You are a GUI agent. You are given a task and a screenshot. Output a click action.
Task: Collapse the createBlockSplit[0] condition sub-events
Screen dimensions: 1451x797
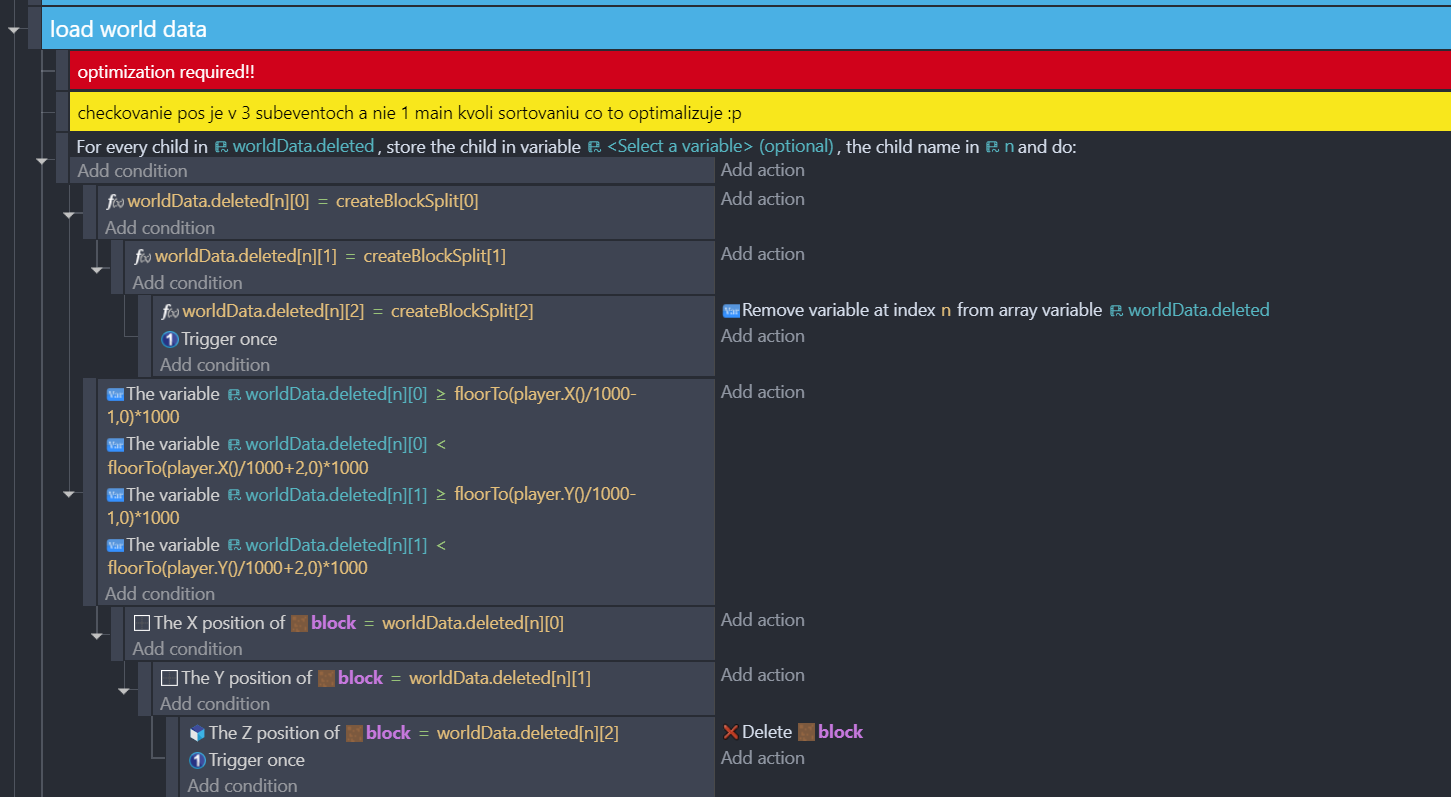coord(69,214)
